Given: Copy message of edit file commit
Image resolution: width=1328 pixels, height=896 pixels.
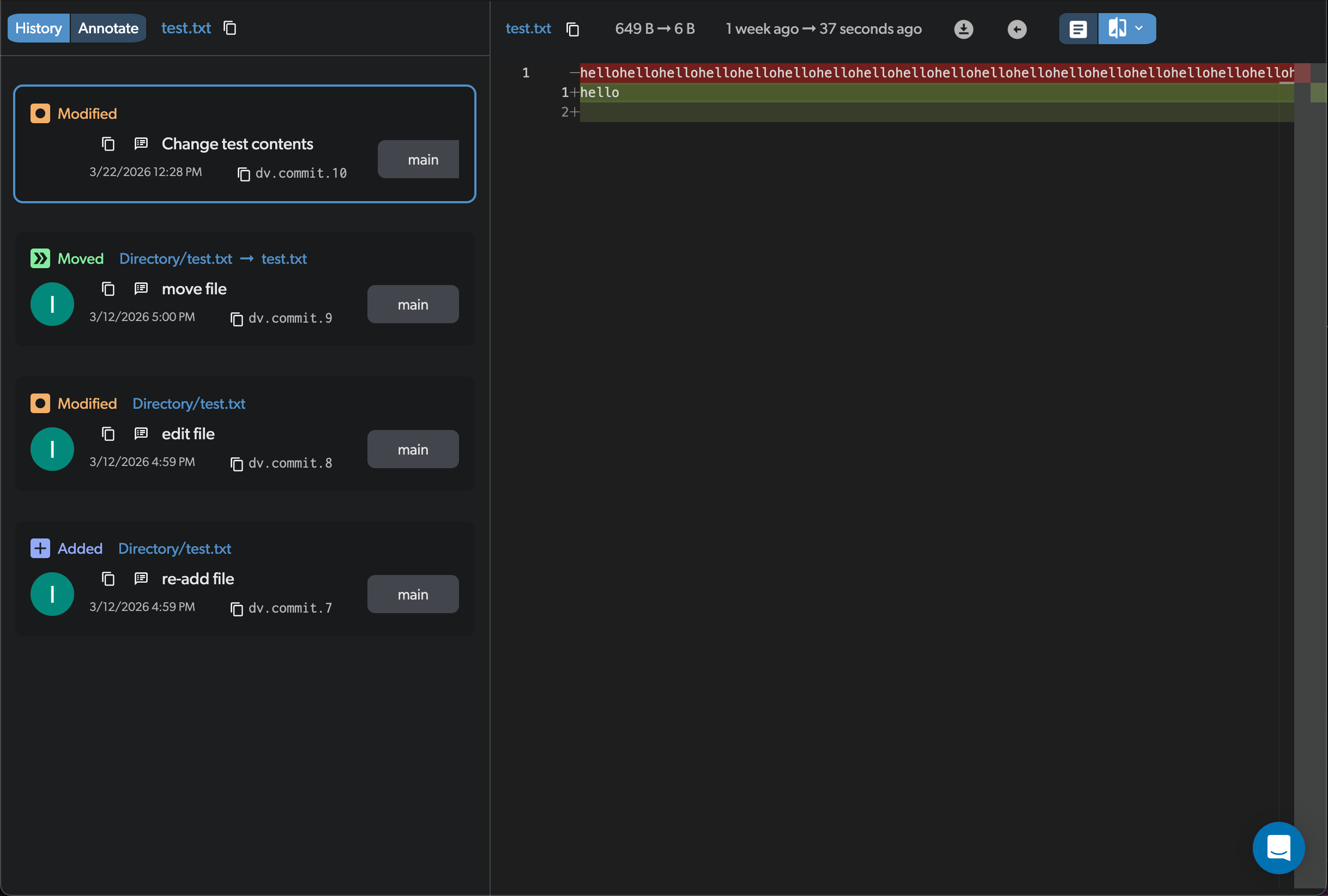Looking at the screenshot, I should (x=108, y=434).
